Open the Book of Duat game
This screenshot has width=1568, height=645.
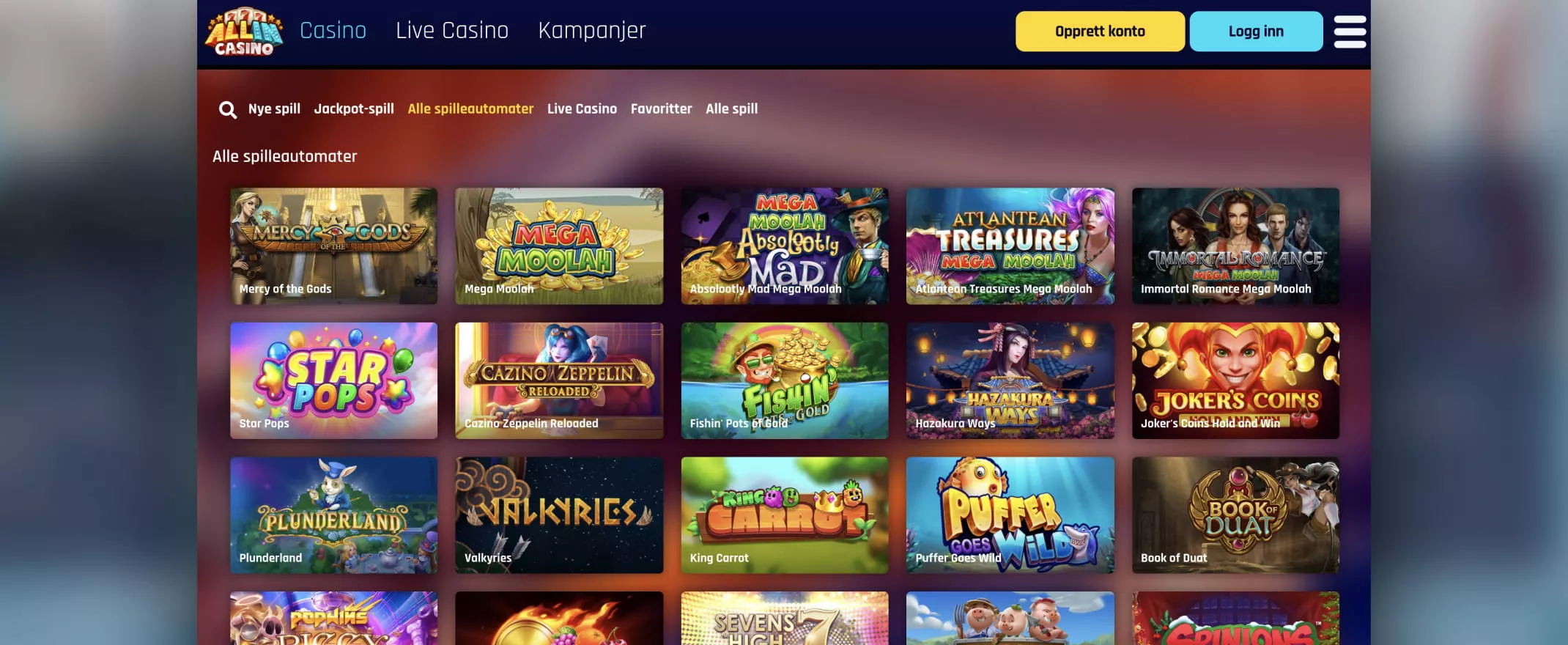(1235, 515)
